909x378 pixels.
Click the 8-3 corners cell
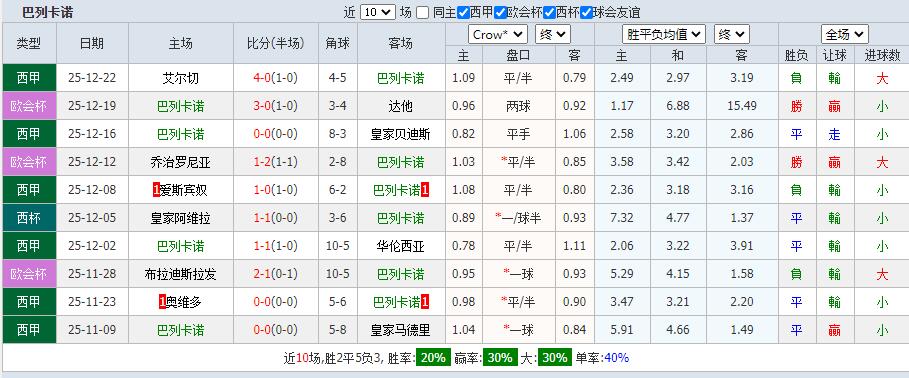[338, 134]
